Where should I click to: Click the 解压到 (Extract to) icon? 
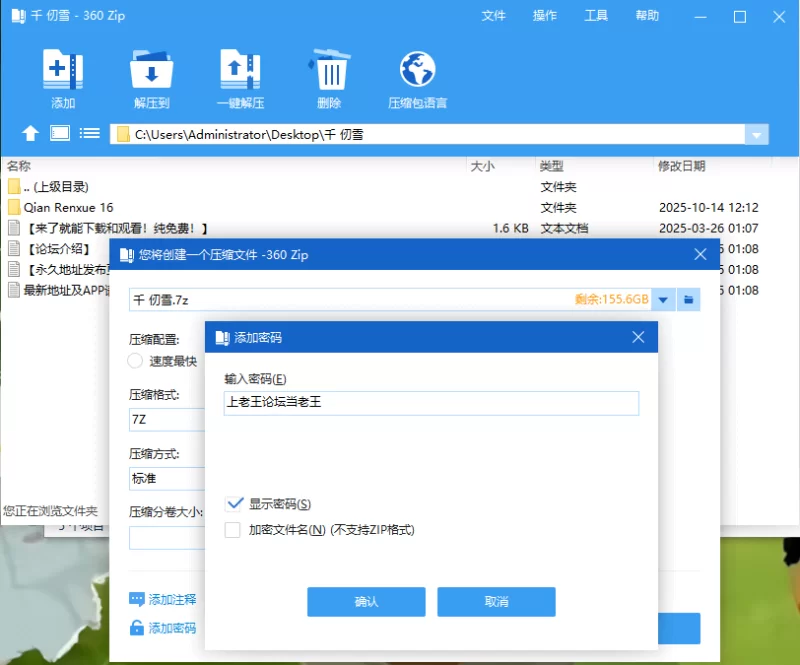(x=152, y=72)
